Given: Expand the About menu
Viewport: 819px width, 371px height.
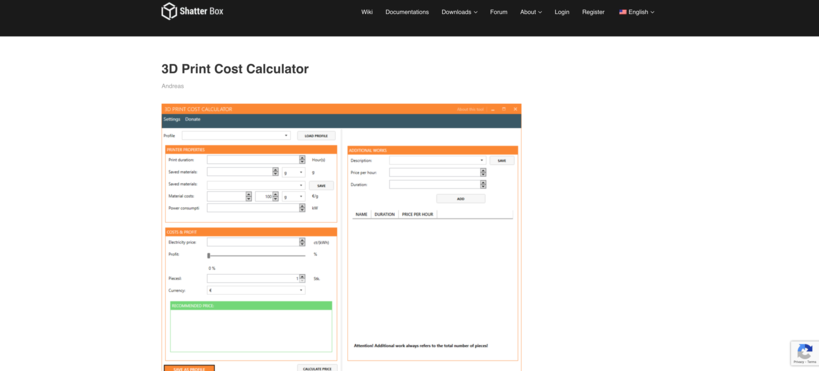Looking at the screenshot, I should (531, 12).
